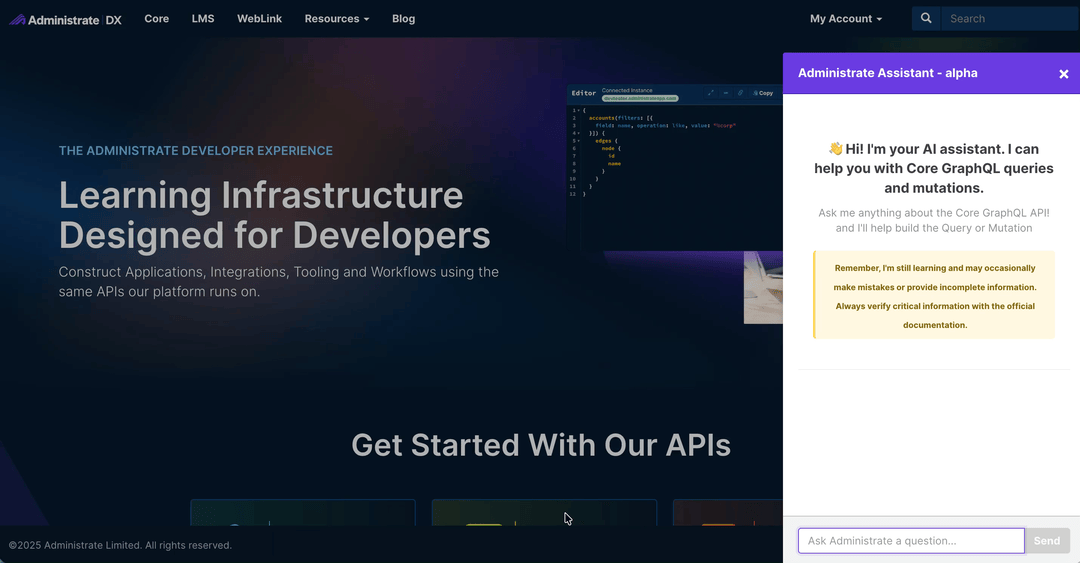Collapse the code fold at line 4

pos(579,133)
